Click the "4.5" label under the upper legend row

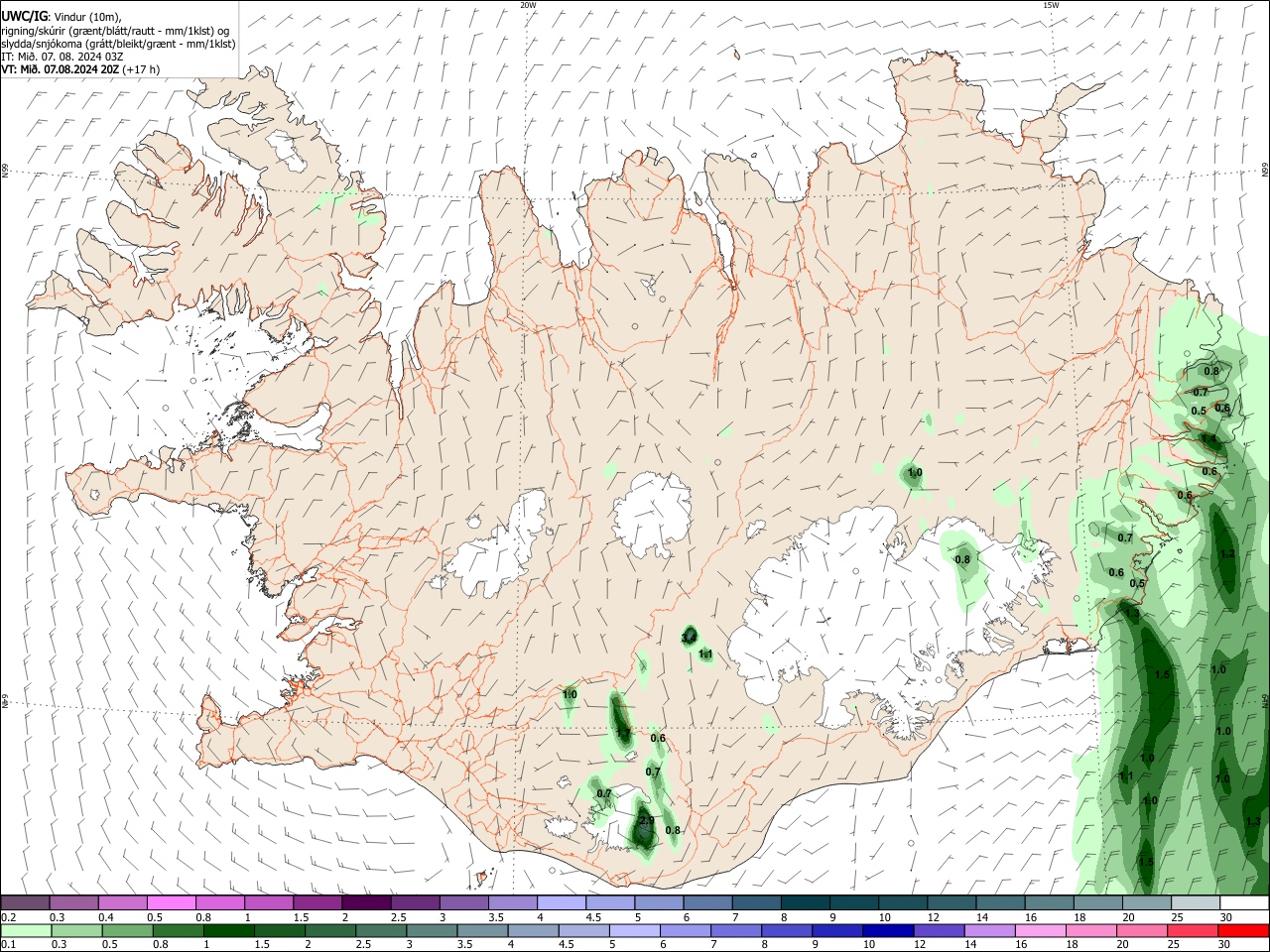click(x=593, y=917)
